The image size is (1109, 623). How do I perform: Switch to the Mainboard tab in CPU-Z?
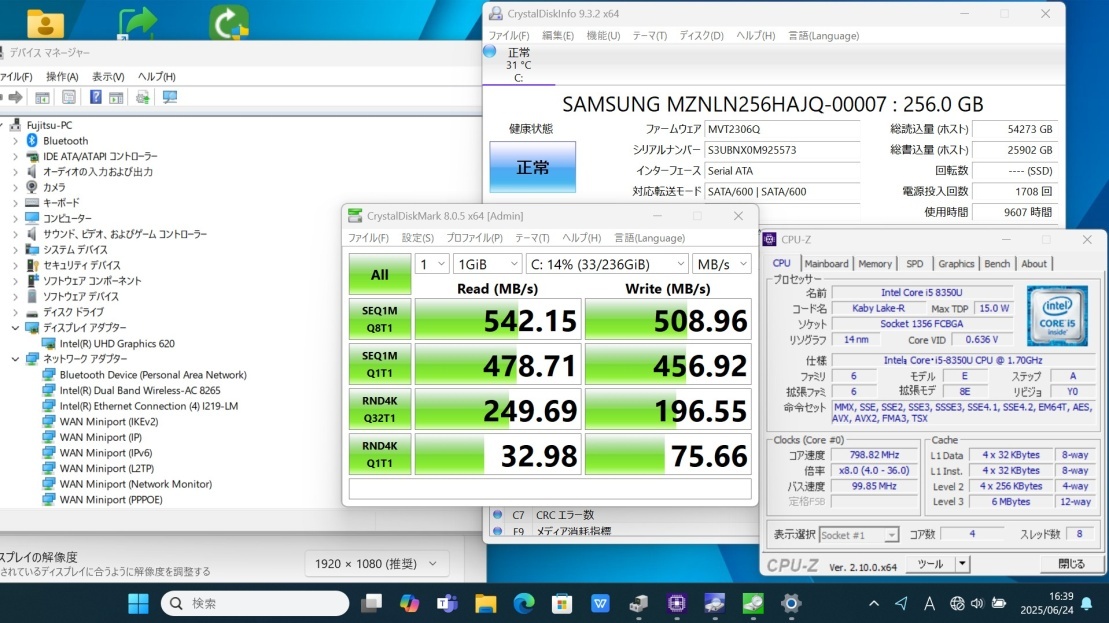[x=826, y=264]
